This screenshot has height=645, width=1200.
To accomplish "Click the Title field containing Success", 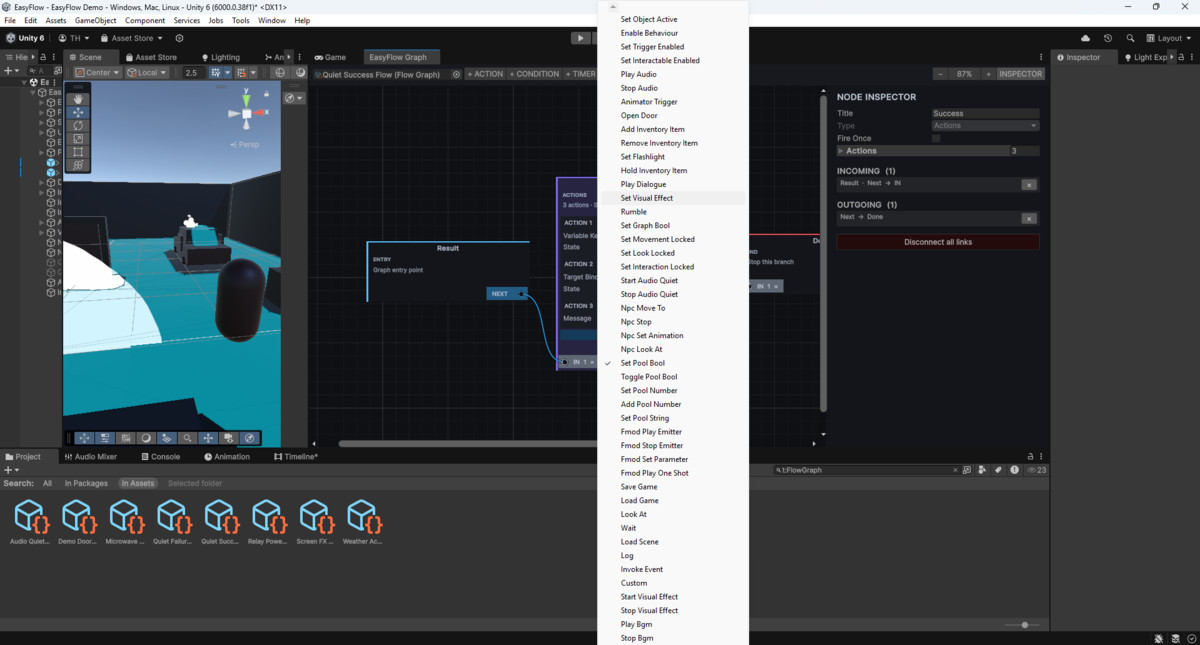I will click(x=985, y=113).
